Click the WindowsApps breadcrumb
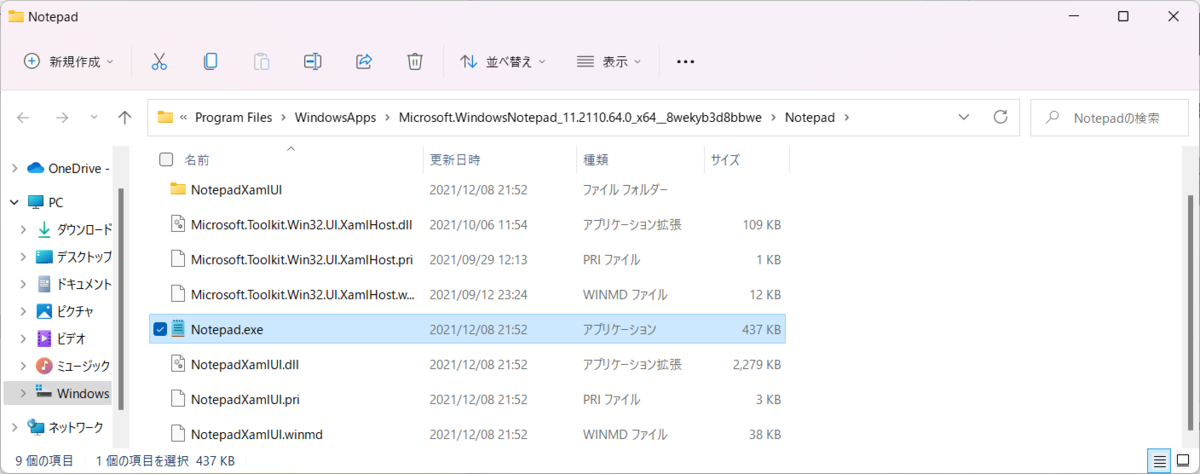Image resolution: width=1200 pixels, height=474 pixels. [335, 117]
